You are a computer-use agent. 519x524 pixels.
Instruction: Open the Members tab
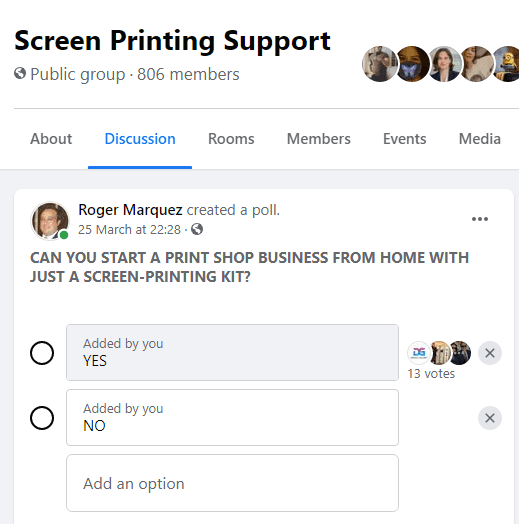319,139
